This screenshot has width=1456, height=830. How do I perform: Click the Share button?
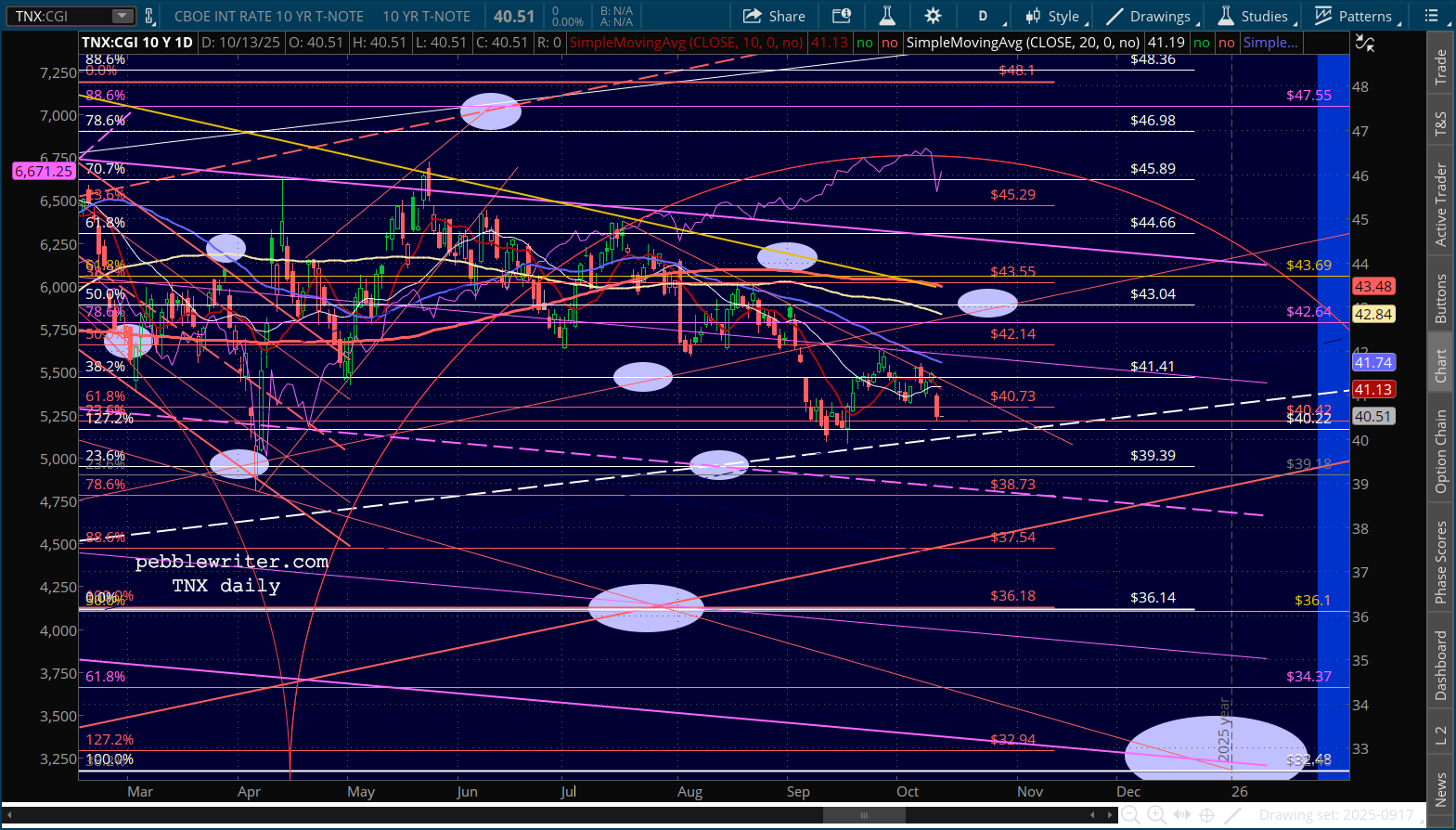click(775, 16)
